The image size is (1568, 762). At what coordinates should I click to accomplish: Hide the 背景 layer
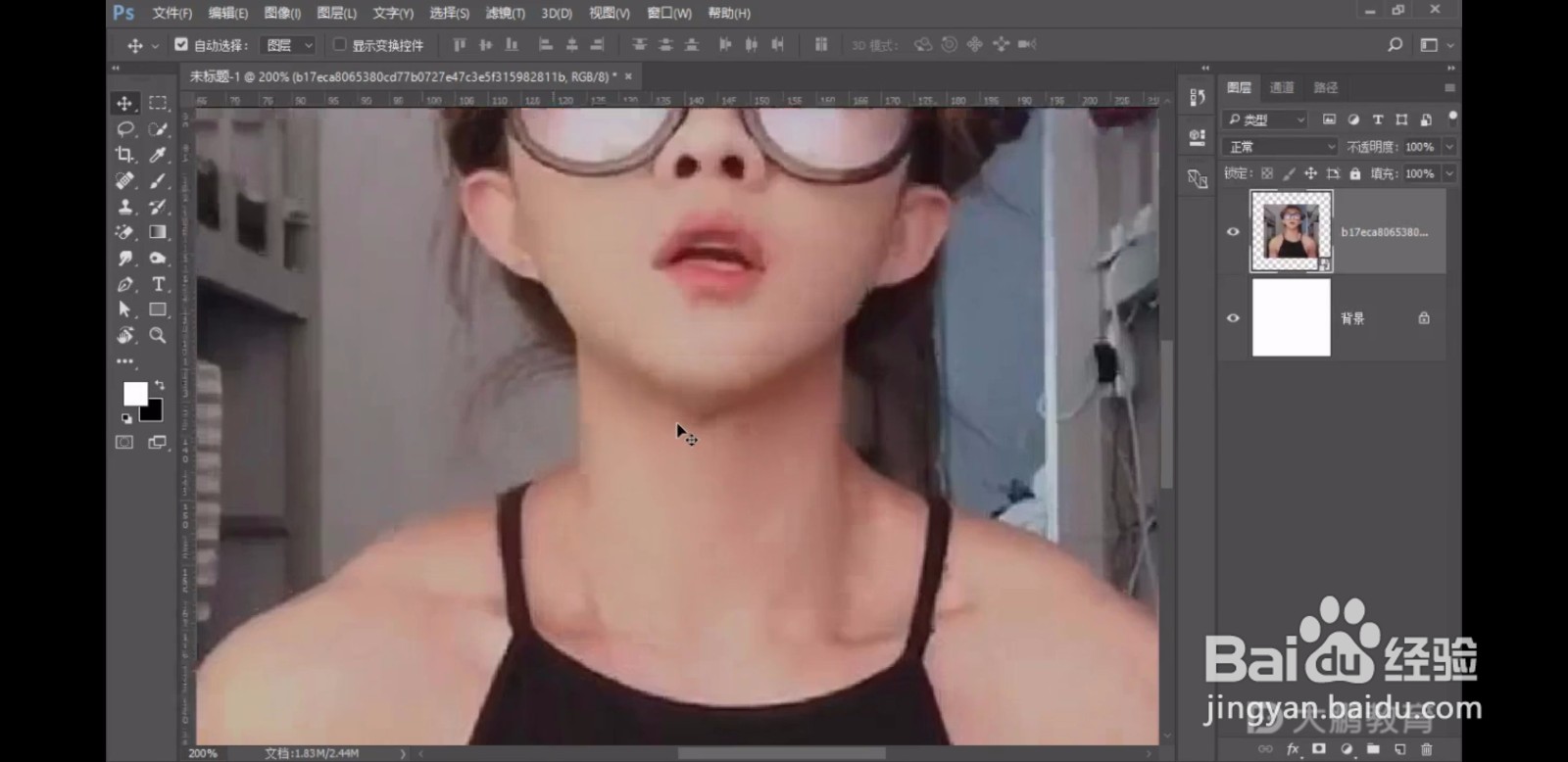1233,318
